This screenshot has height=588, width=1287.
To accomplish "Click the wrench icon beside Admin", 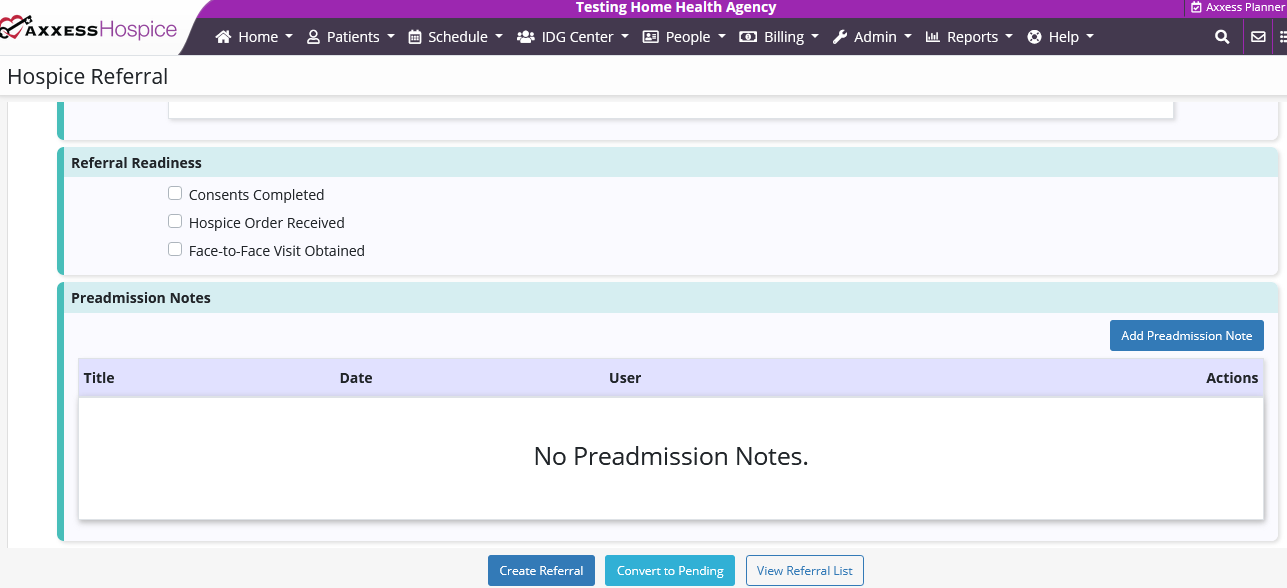I will 840,37.
